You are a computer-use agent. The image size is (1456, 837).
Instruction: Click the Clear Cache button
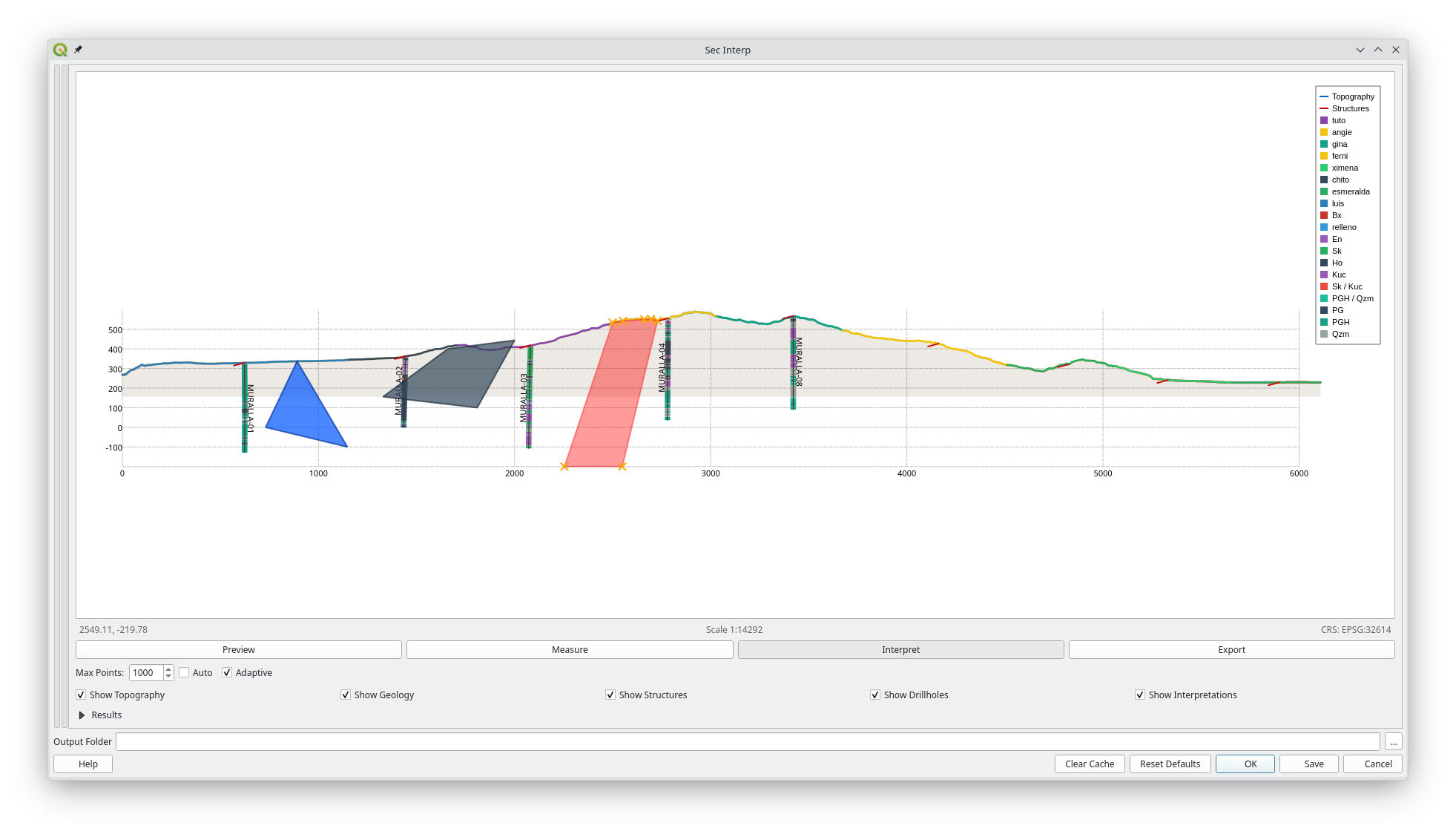pos(1089,764)
